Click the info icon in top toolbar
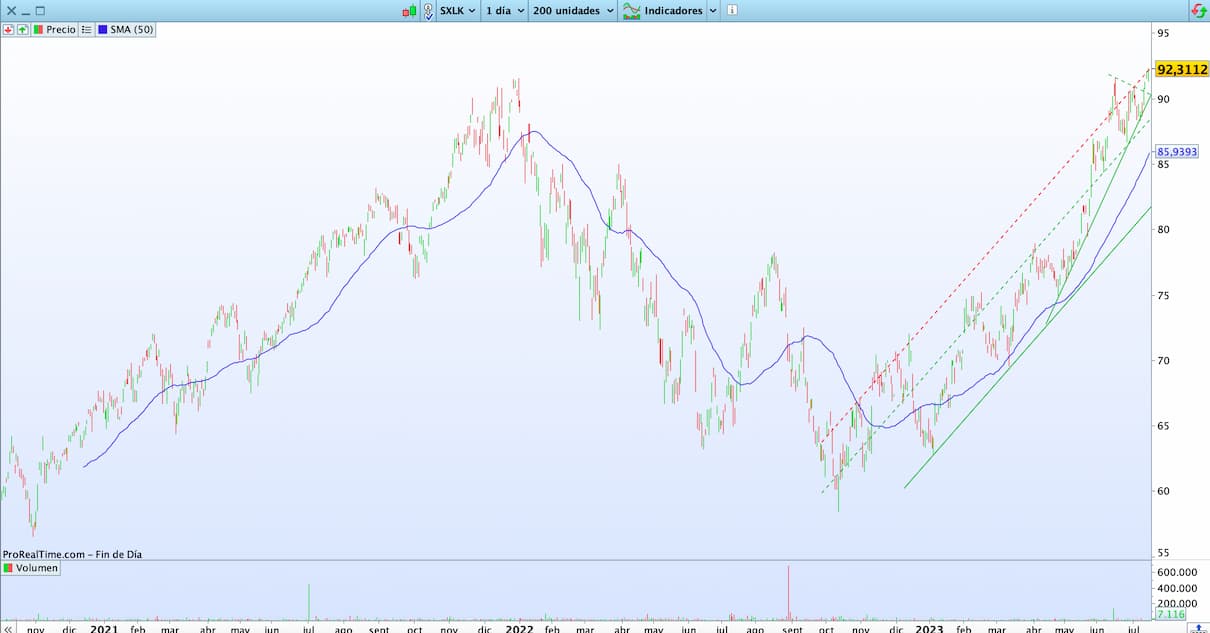Viewport: 1210px width, 633px height. pos(732,11)
